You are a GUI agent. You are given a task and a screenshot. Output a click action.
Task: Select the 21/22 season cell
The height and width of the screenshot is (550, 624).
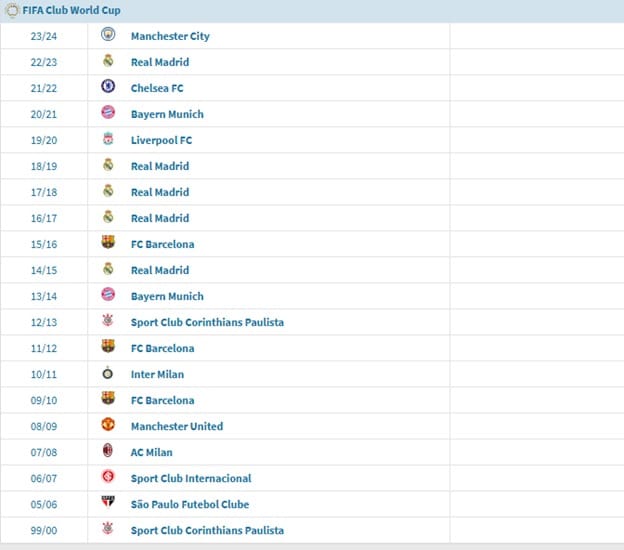tap(44, 88)
